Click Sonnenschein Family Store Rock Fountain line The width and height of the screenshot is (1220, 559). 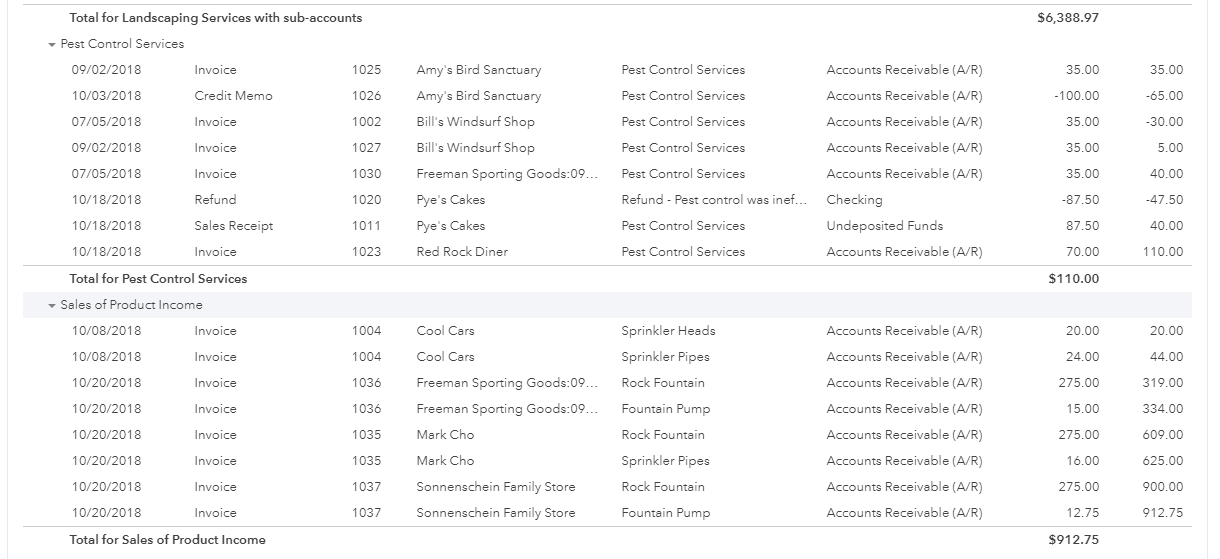(x=607, y=487)
